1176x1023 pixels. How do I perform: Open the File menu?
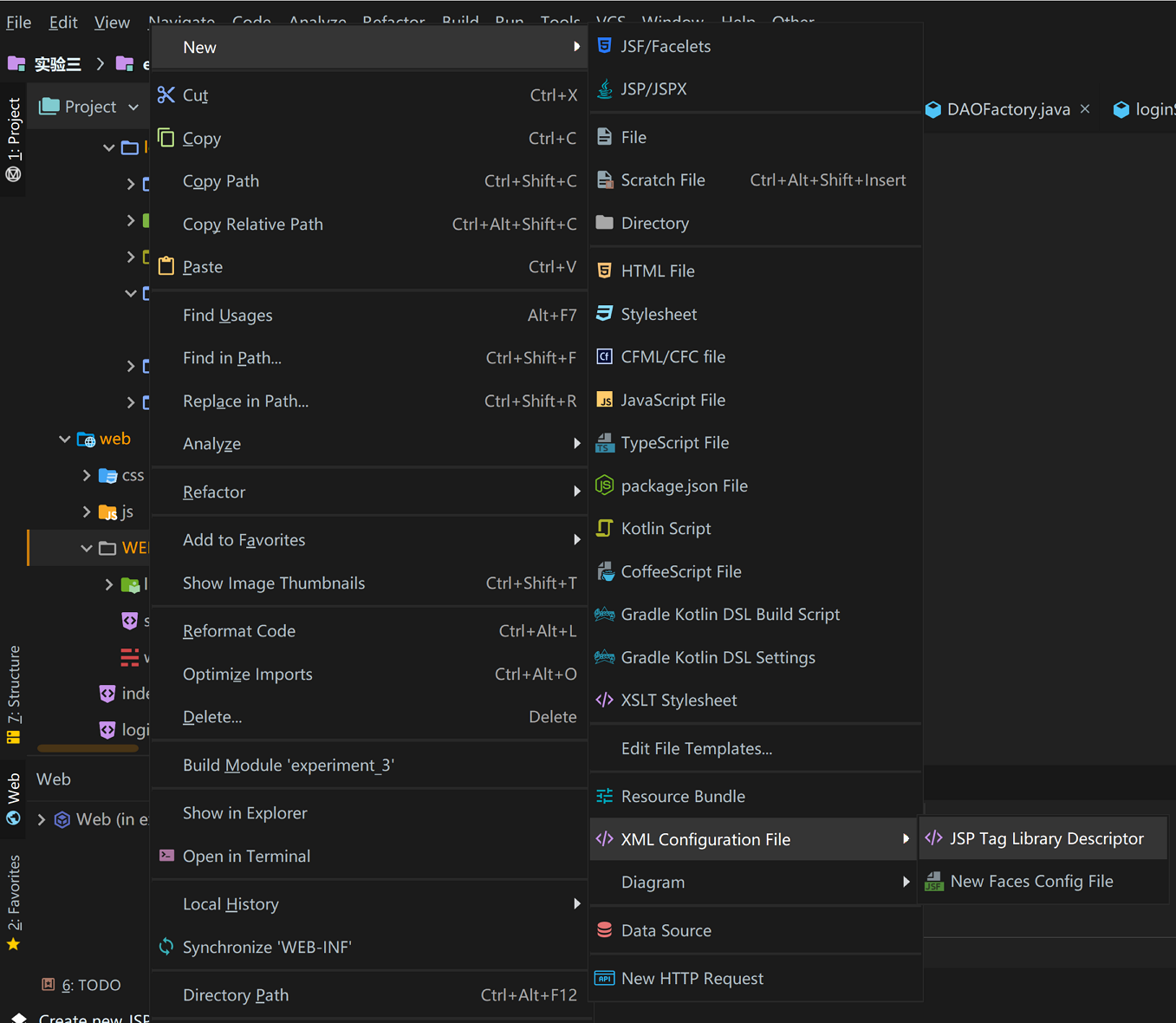(x=17, y=22)
